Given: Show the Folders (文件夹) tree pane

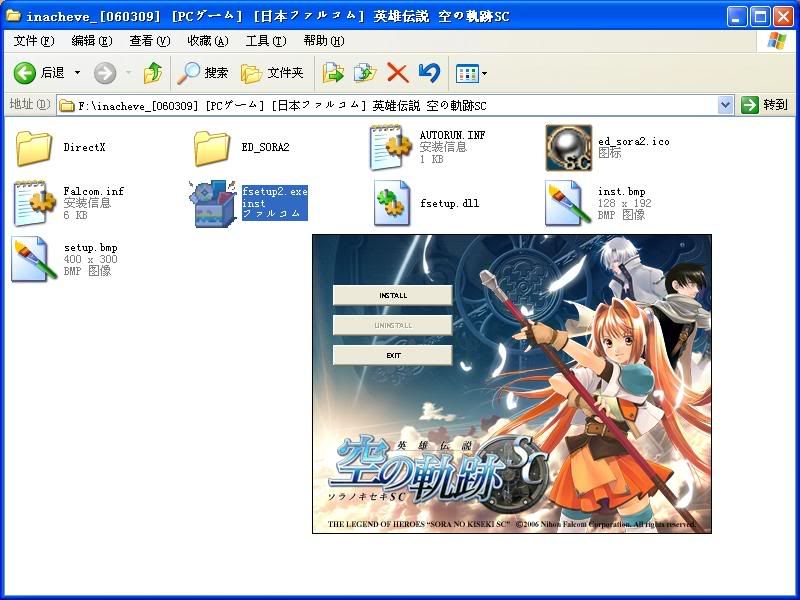Looking at the screenshot, I should [x=272, y=73].
